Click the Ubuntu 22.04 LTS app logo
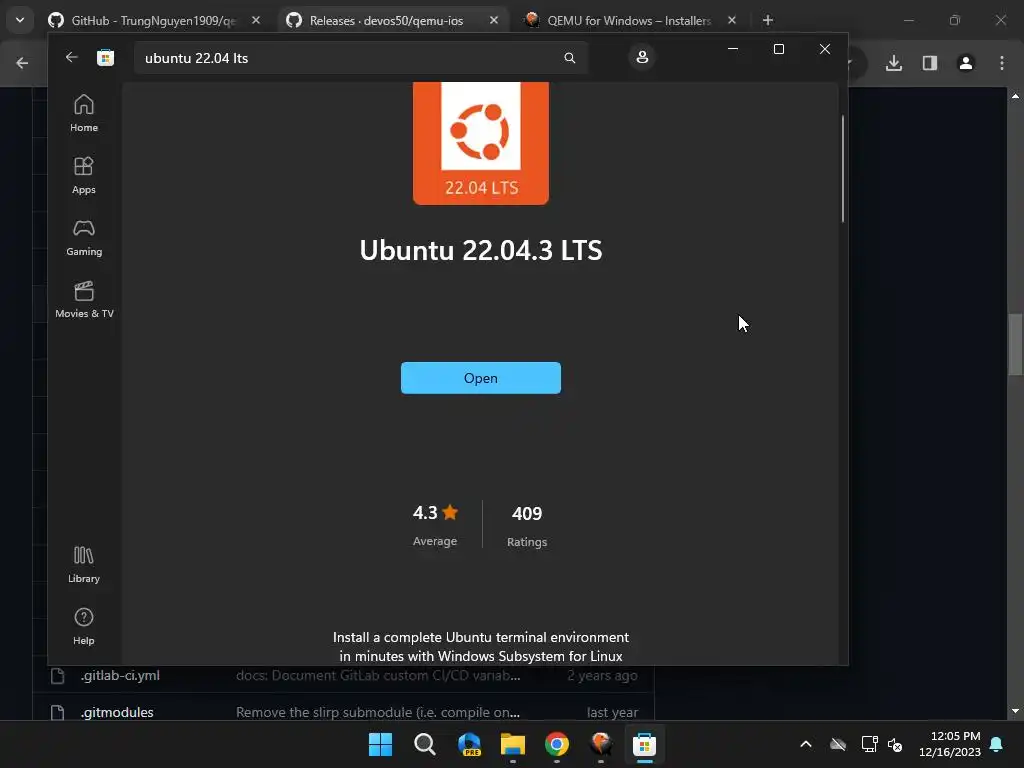 point(481,143)
